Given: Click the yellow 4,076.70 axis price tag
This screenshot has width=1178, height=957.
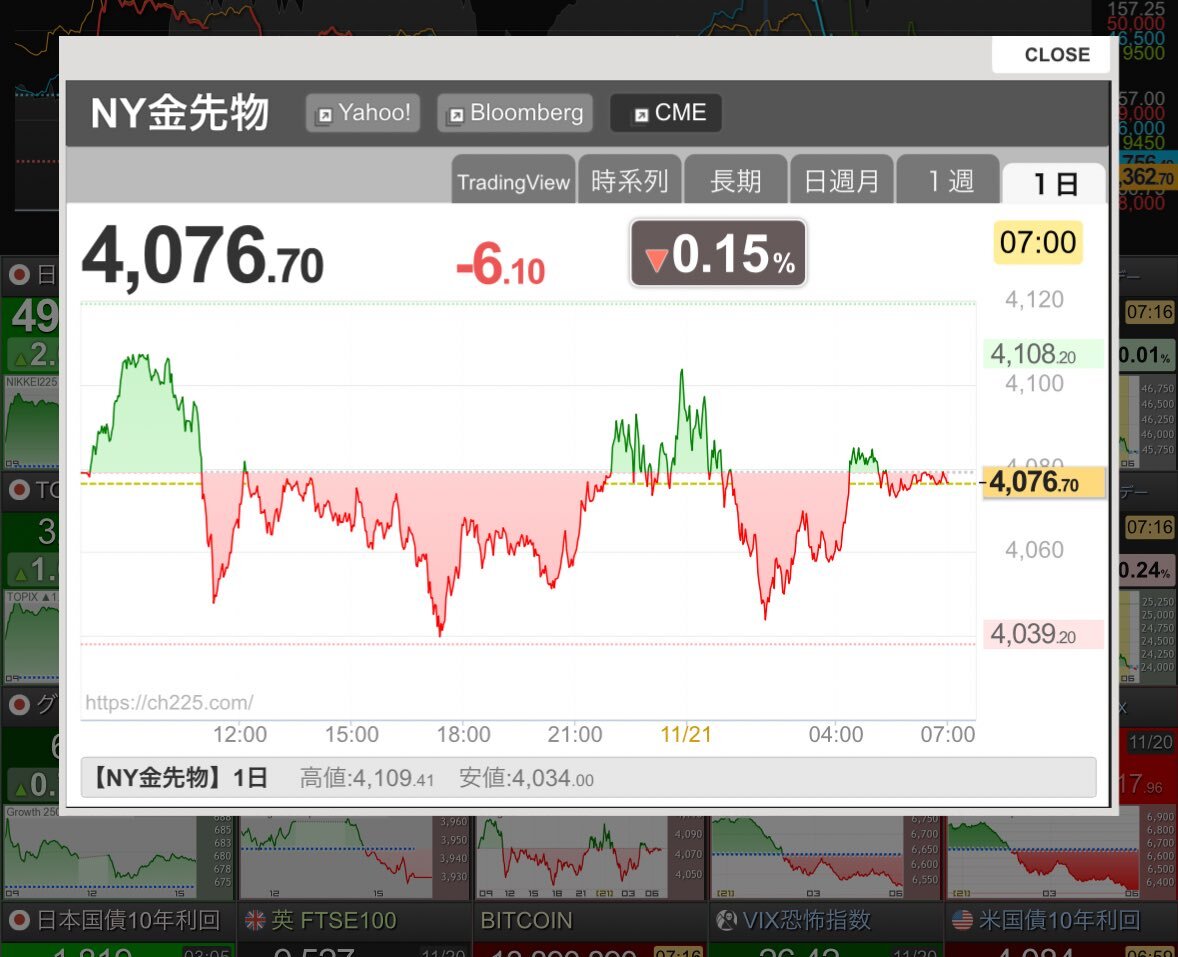Looking at the screenshot, I should [x=1044, y=482].
